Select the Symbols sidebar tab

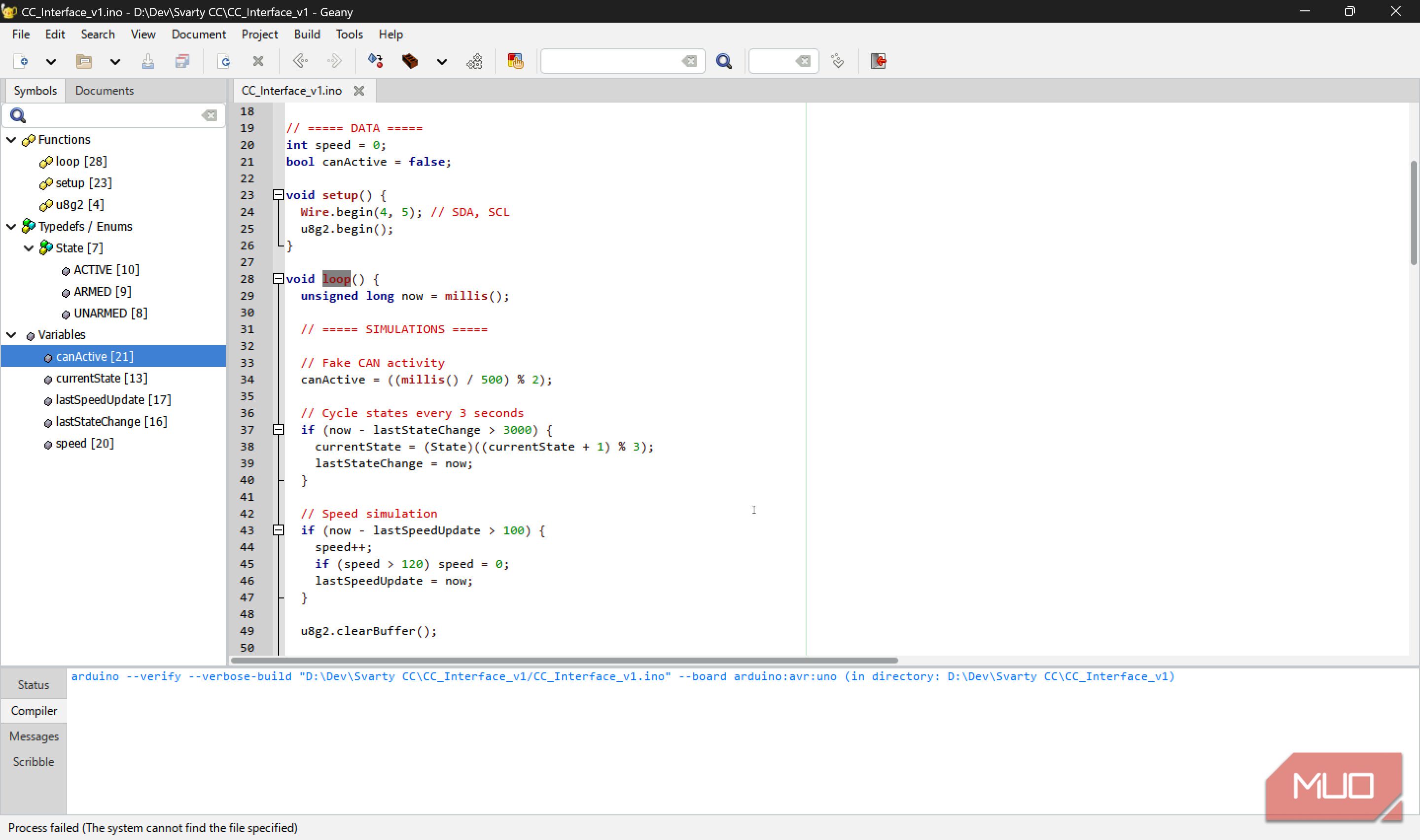pyautogui.click(x=35, y=91)
